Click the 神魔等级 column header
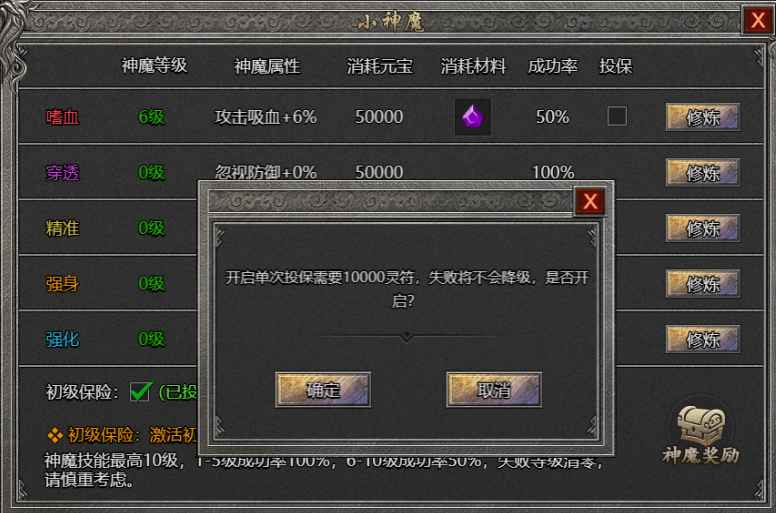The height and width of the screenshot is (513, 776). pyautogui.click(x=154, y=65)
